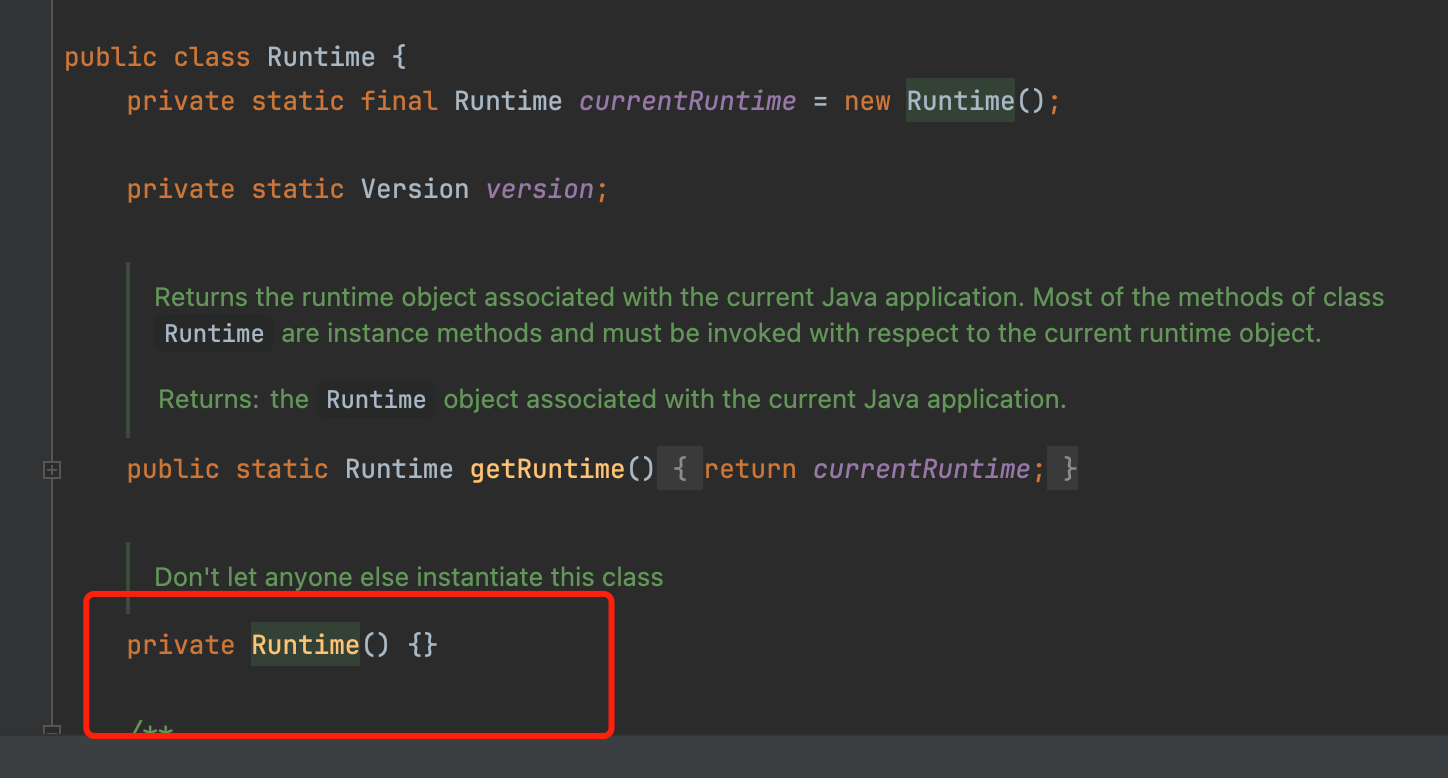Click the inline Runtime code in first doc paragraph

tap(214, 334)
